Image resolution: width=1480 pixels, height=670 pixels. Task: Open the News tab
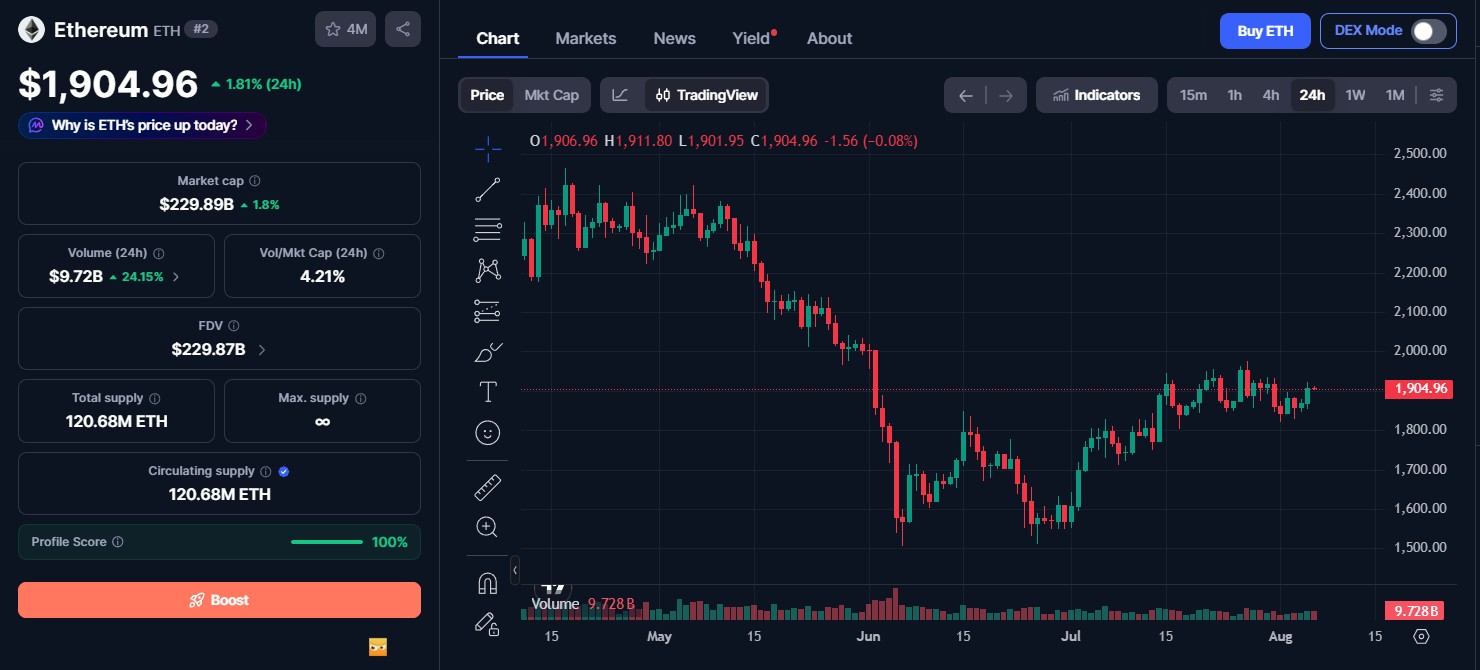click(x=675, y=38)
